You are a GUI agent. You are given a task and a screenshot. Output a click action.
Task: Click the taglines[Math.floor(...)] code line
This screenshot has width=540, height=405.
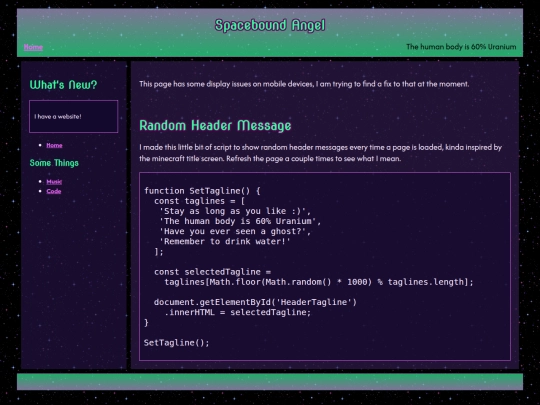click(319, 282)
